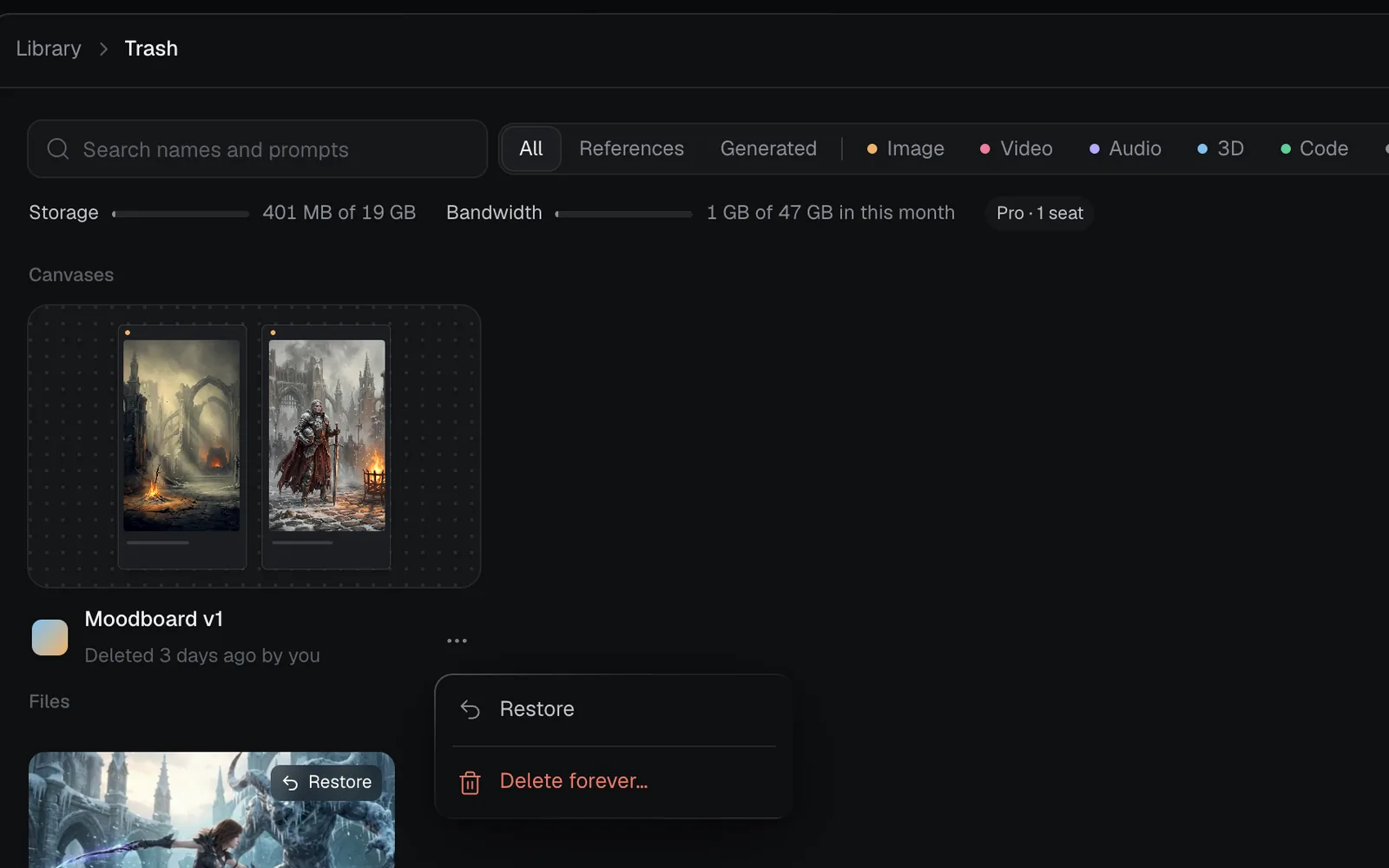Filter by Video type
The width and height of the screenshot is (1389, 868).
(x=1016, y=148)
